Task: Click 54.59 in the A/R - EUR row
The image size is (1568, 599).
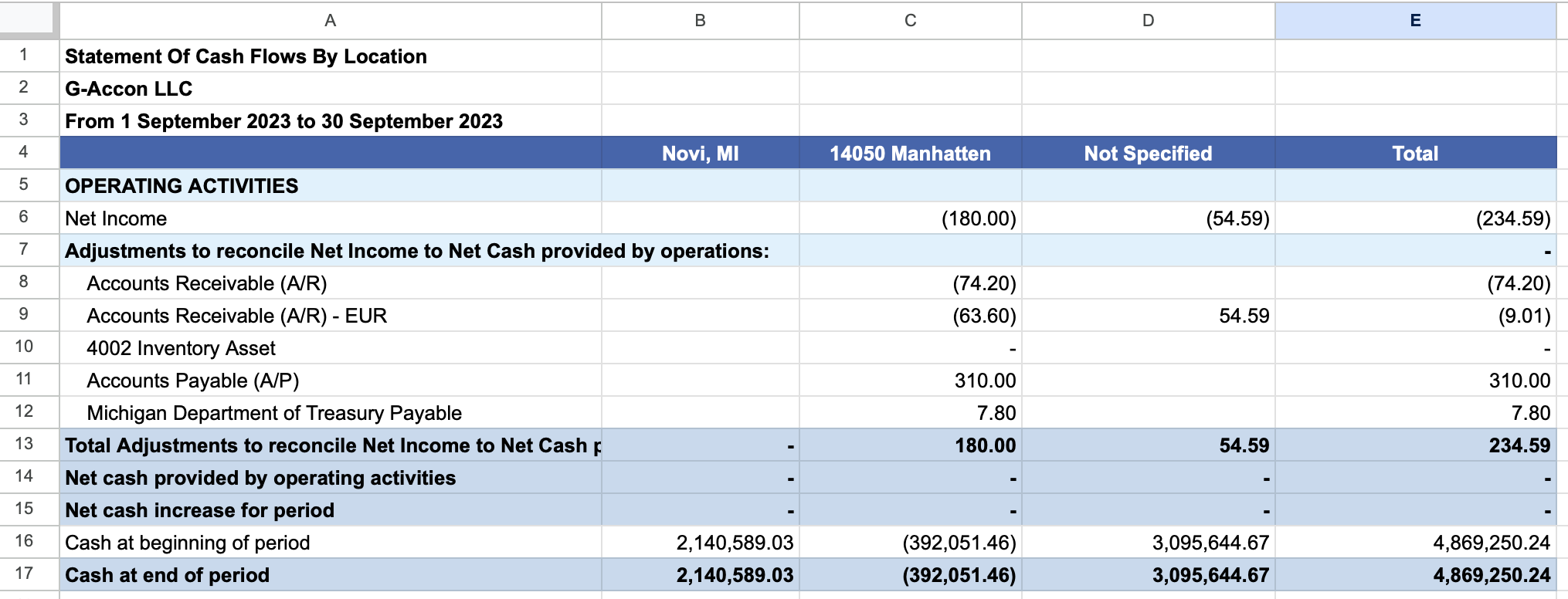Action: (1149, 315)
